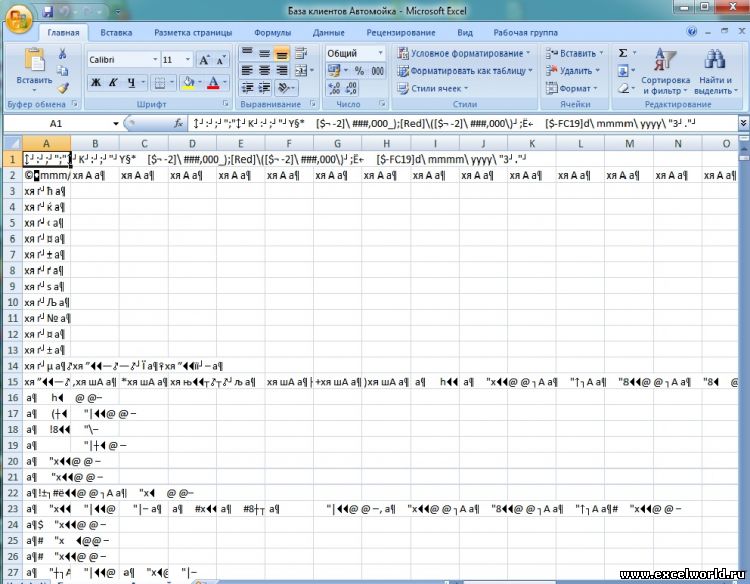Toggle italic formatting К

click(113, 83)
